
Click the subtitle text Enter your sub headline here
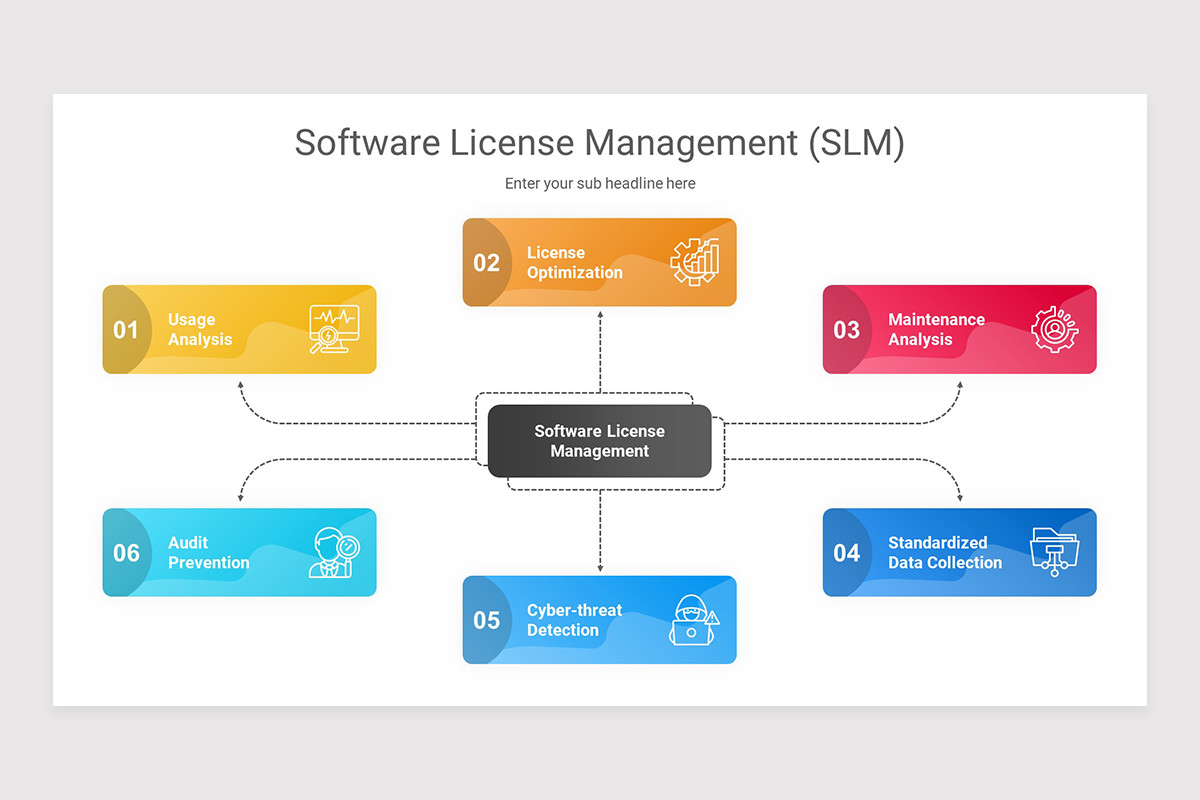[x=599, y=183]
